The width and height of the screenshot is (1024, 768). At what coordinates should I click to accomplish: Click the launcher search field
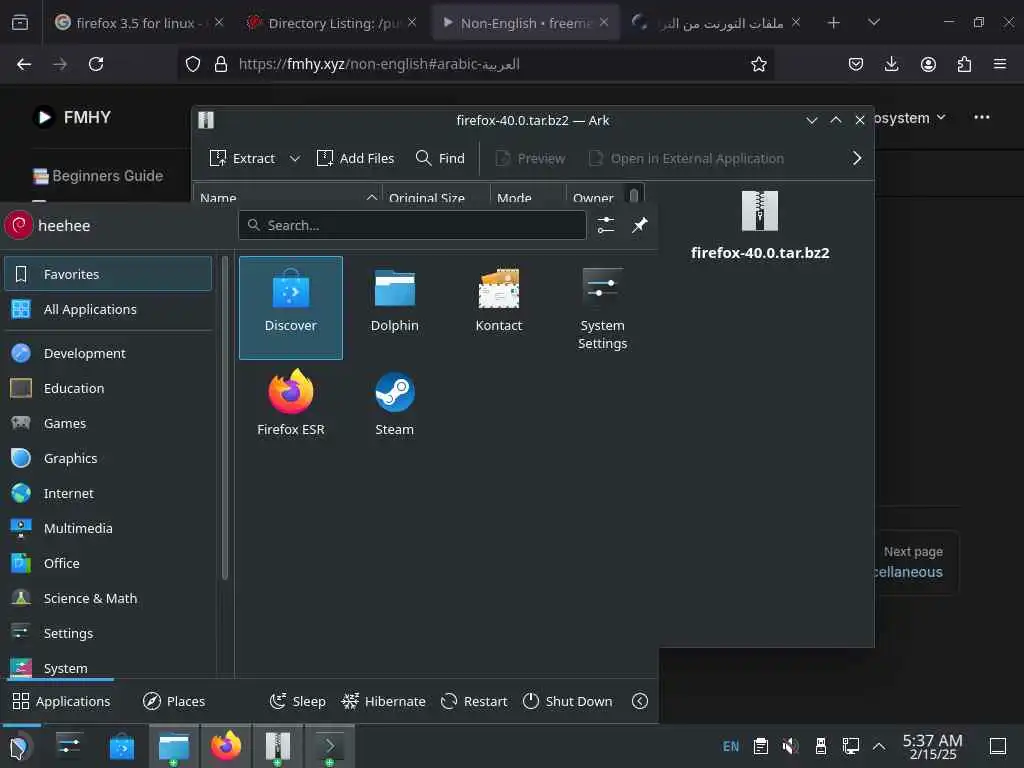412,225
